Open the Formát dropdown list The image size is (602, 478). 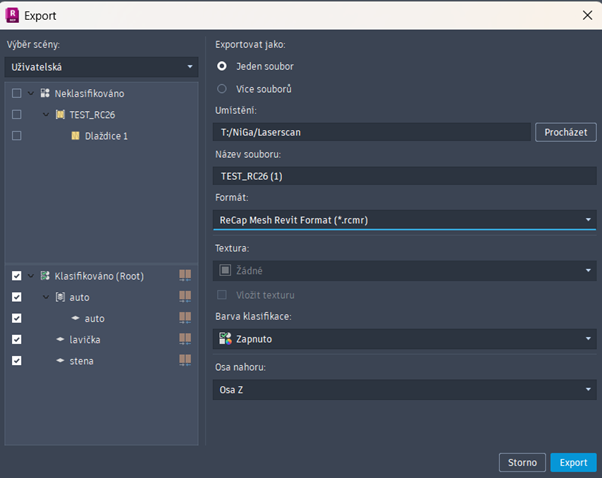[x=405, y=219]
